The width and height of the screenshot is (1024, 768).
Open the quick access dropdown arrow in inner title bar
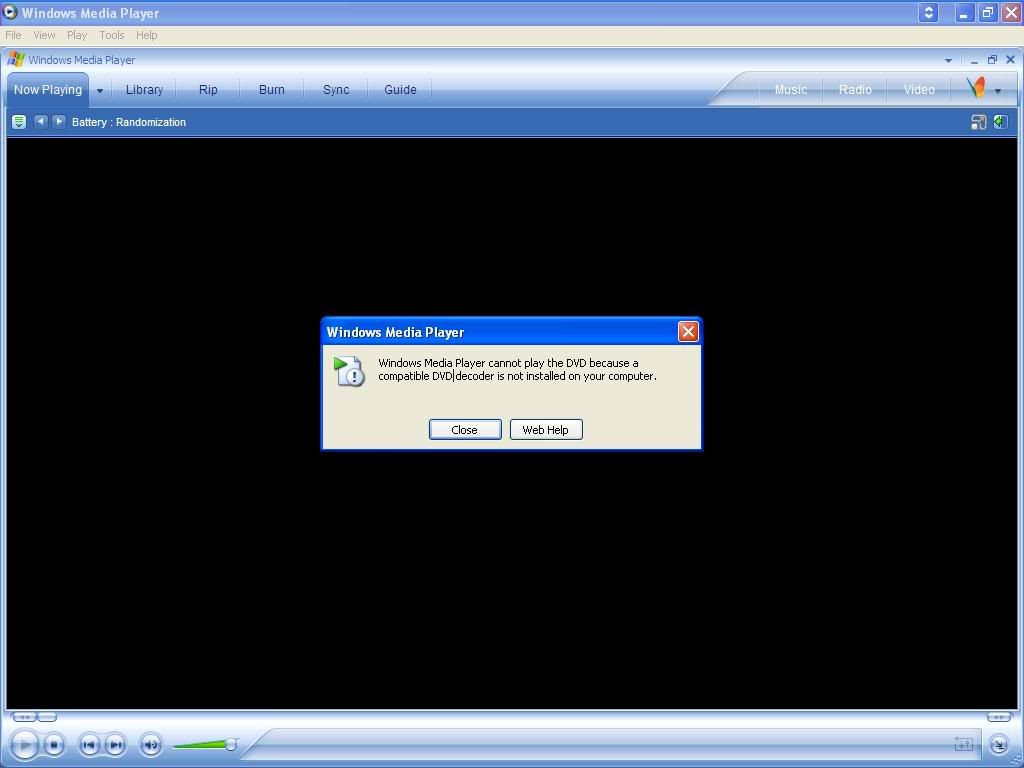coord(948,60)
